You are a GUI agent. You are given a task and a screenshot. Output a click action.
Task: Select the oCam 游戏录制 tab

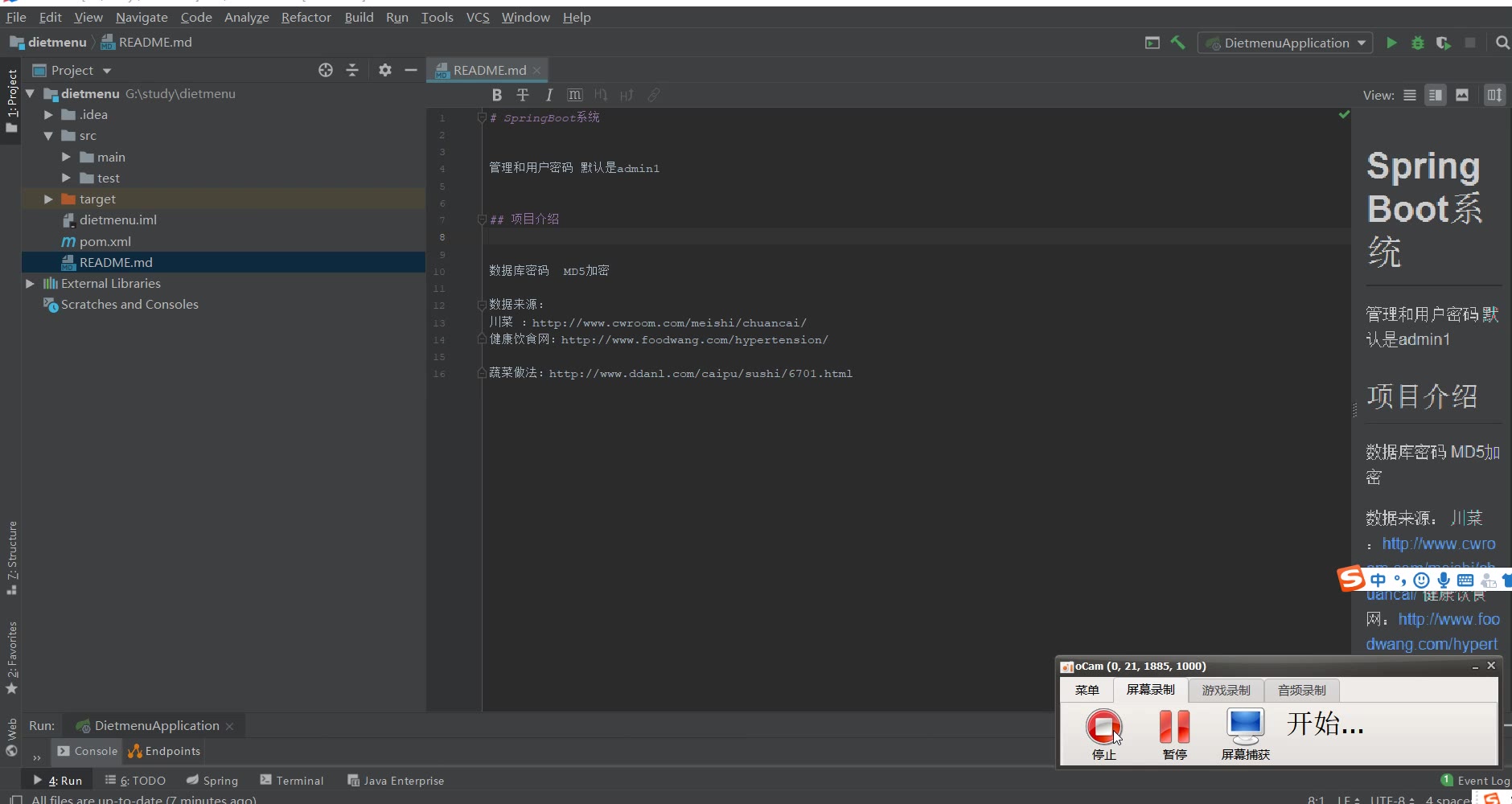pyautogui.click(x=1226, y=690)
